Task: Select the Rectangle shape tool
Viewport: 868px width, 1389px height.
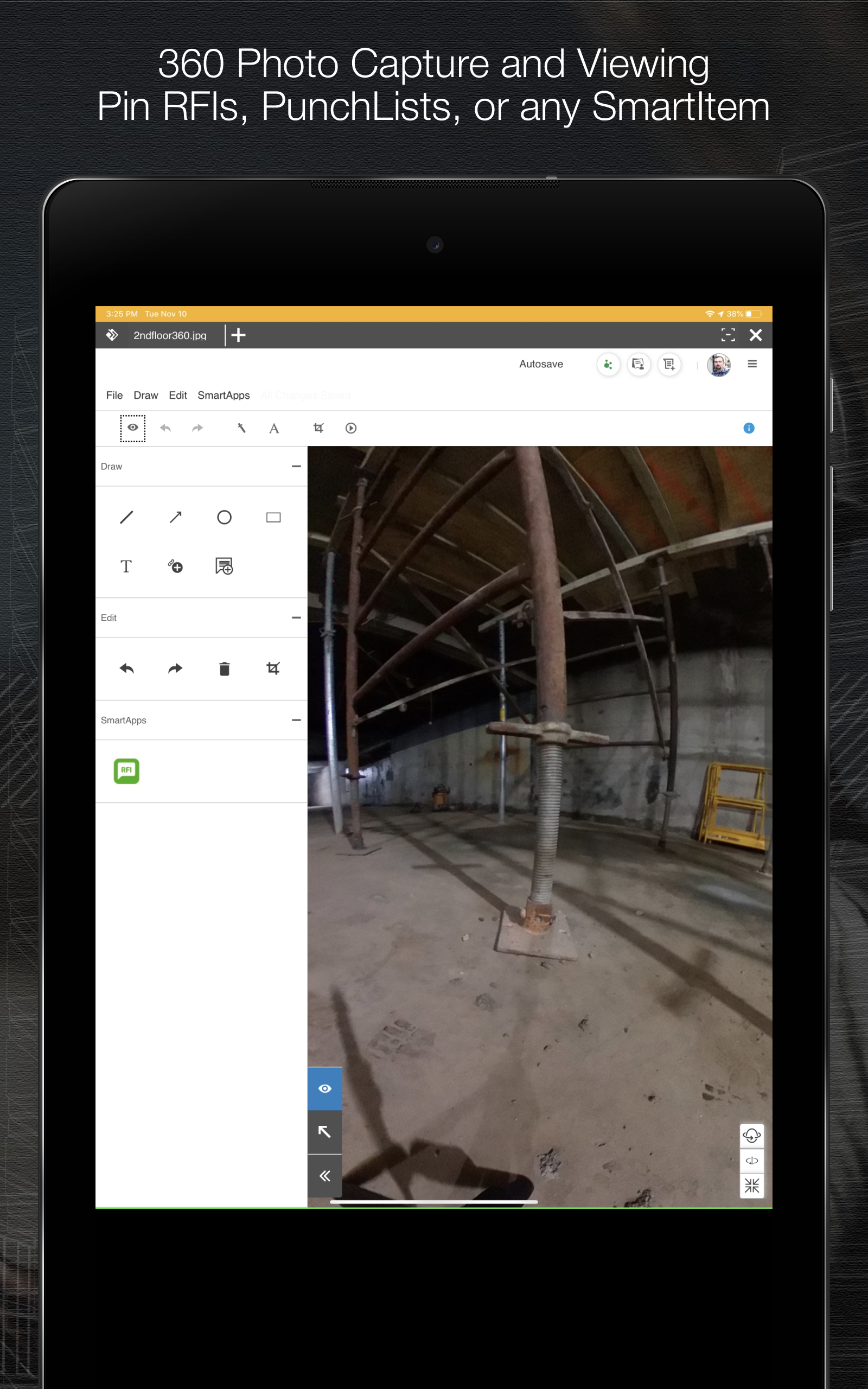Action: tap(273, 517)
